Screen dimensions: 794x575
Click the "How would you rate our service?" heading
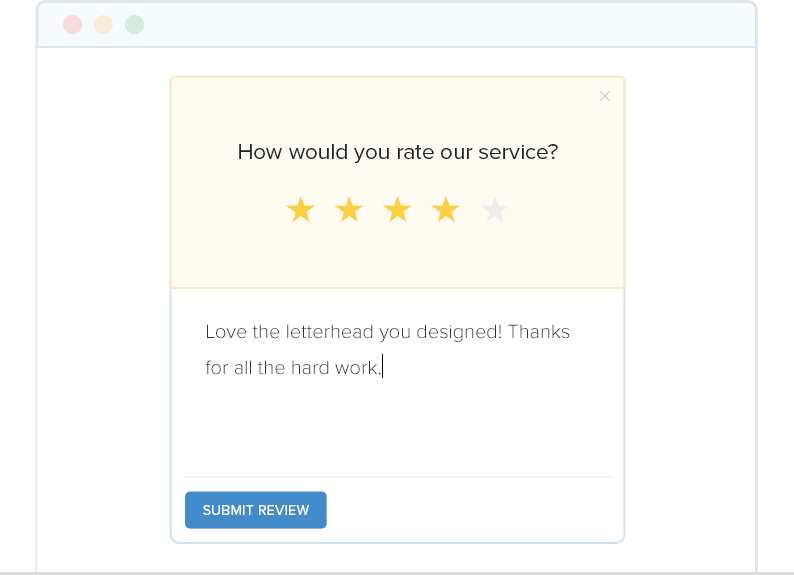point(397,152)
